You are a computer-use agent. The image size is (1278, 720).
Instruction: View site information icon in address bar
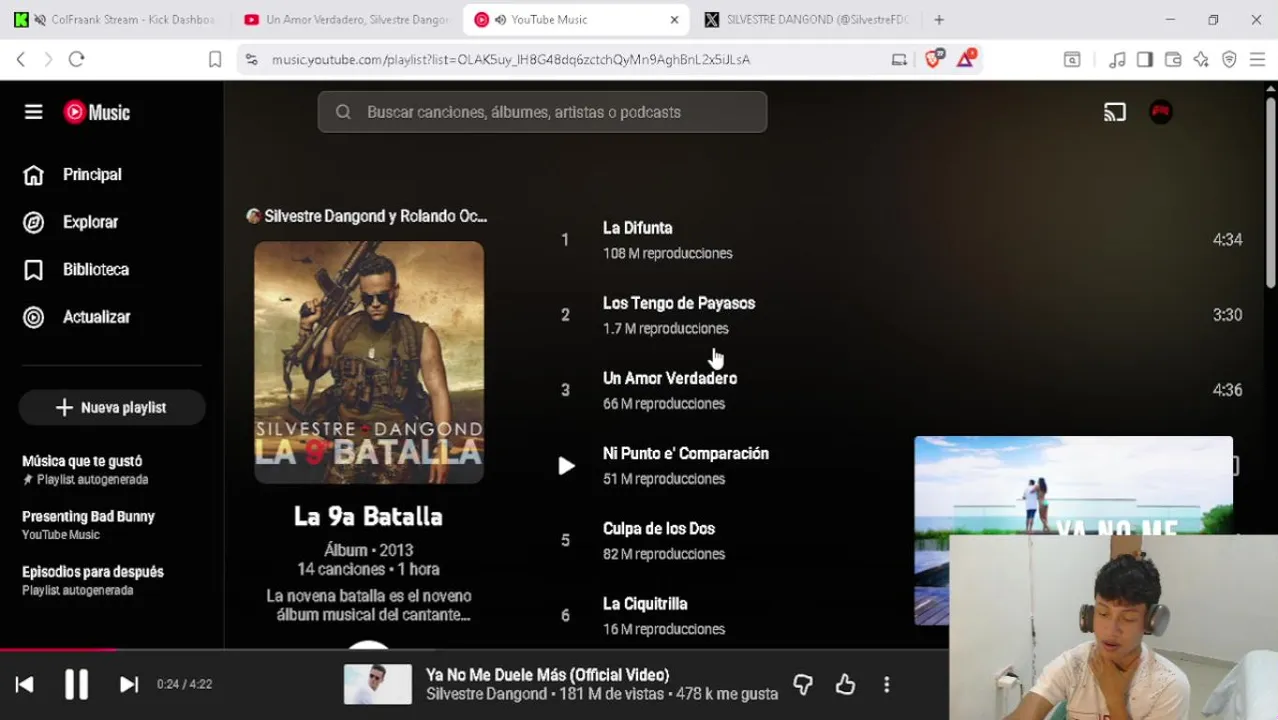[x=251, y=59]
